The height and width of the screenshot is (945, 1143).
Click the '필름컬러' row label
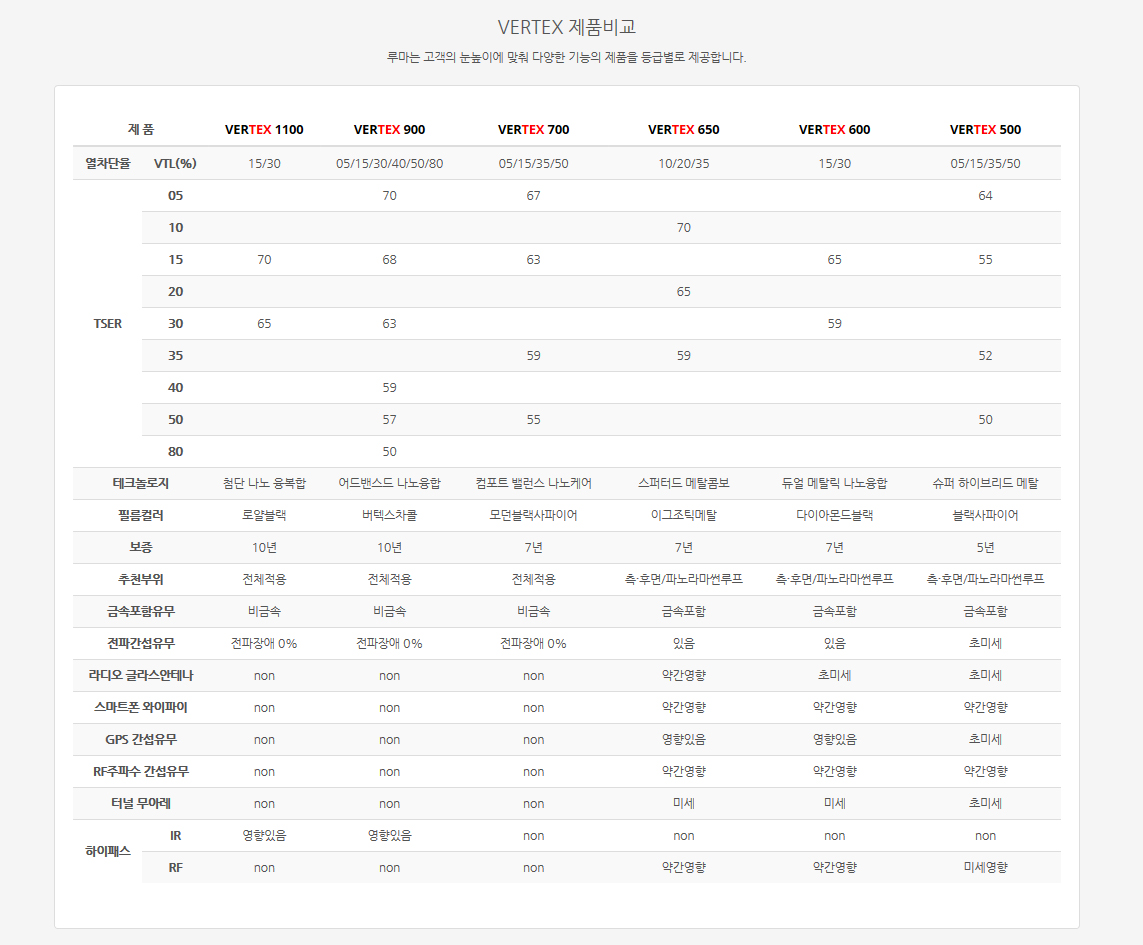141,516
